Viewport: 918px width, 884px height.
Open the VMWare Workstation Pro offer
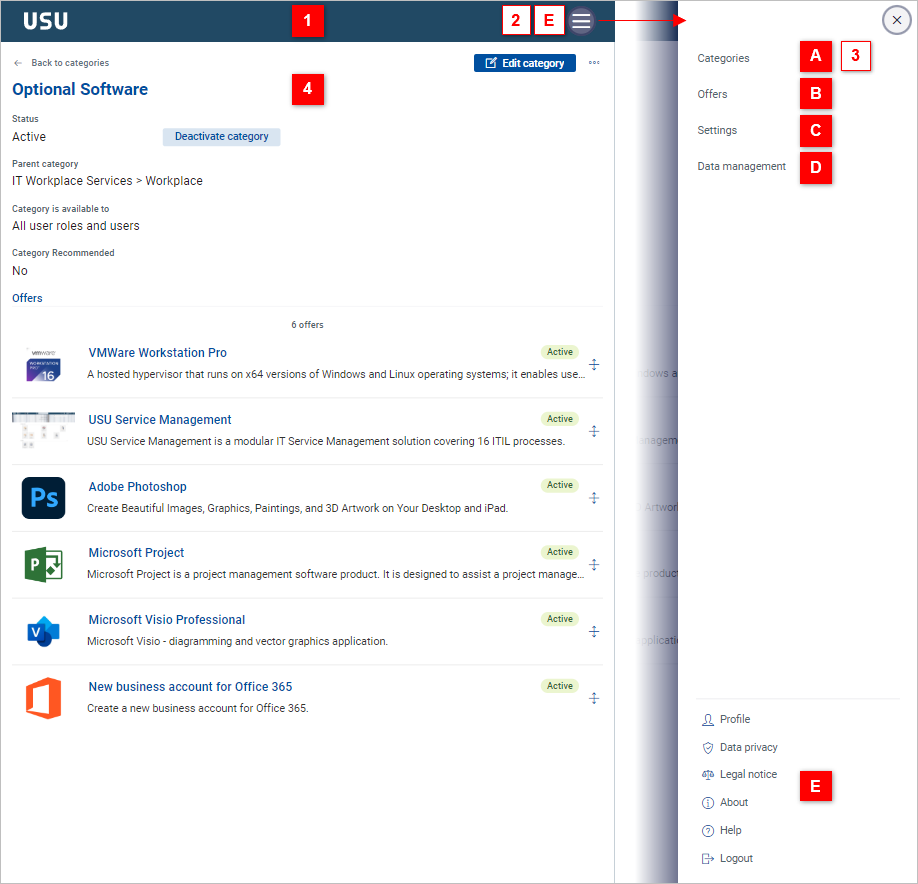coord(157,352)
